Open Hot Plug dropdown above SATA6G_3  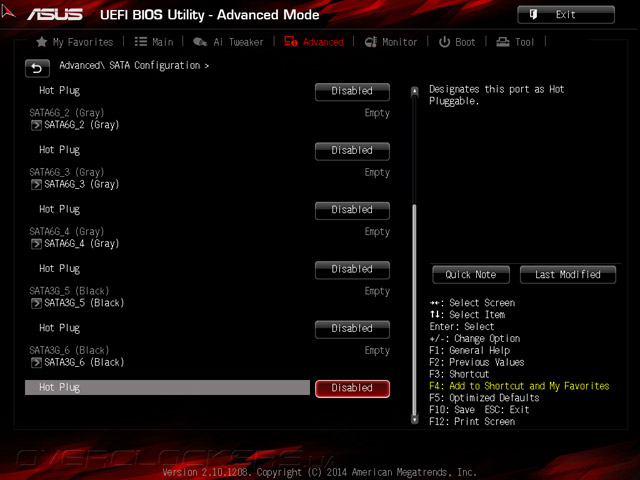tap(352, 151)
